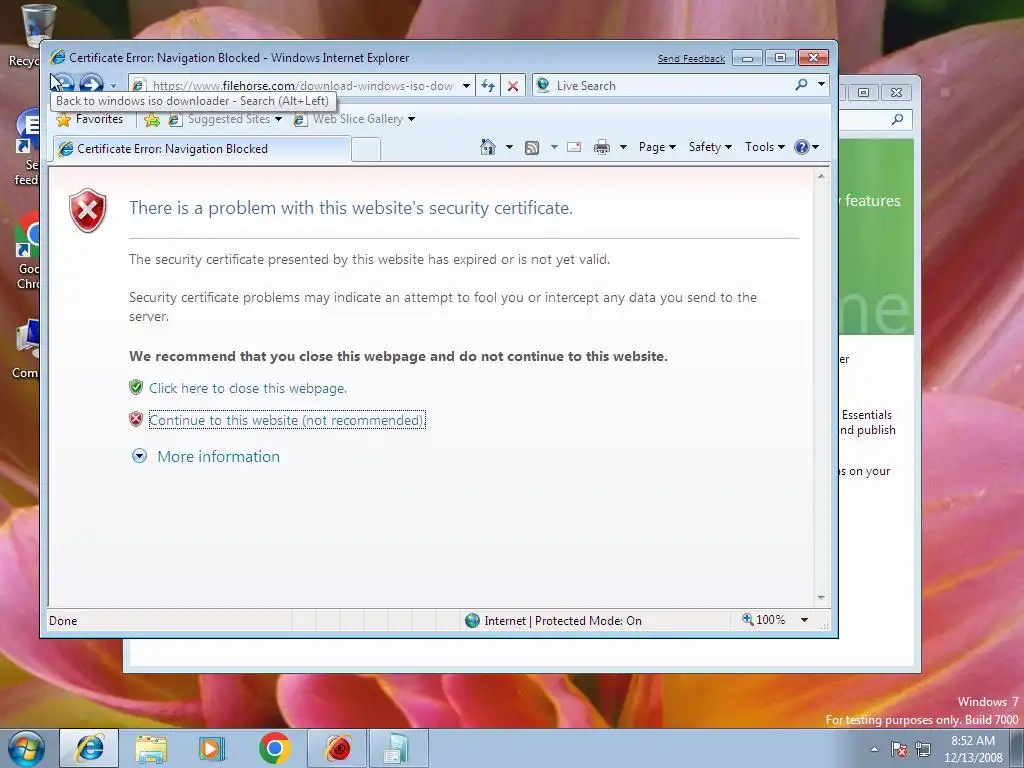
Task: Click Continue to this website (not recommended)
Action: click(x=287, y=420)
